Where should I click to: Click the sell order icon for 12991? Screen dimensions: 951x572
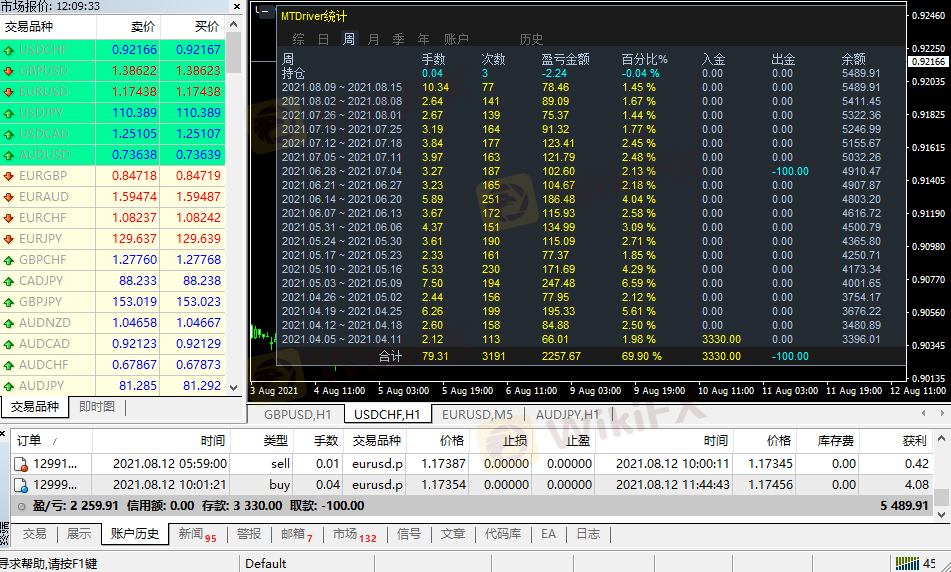(20, 464)
